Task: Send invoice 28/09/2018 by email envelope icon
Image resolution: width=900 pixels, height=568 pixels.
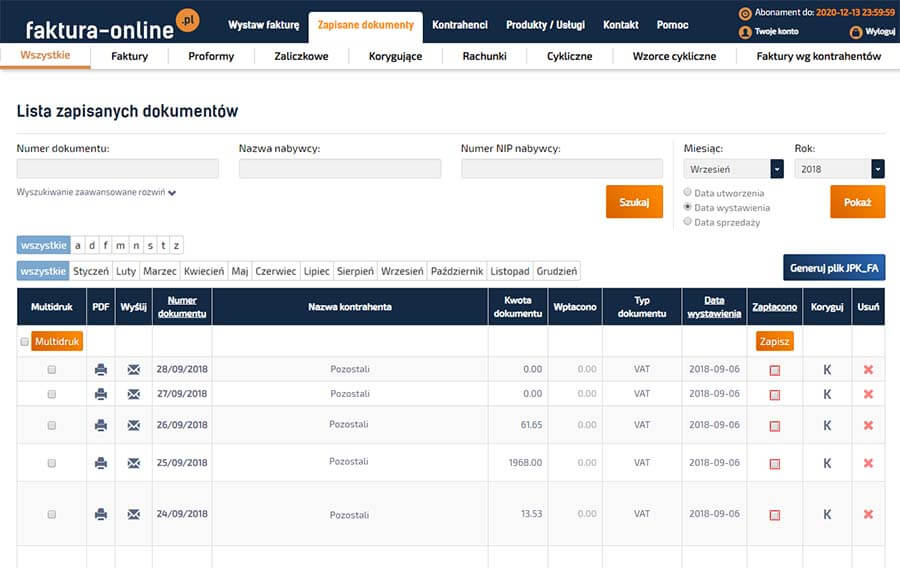Action: click(x=134, y=369)
